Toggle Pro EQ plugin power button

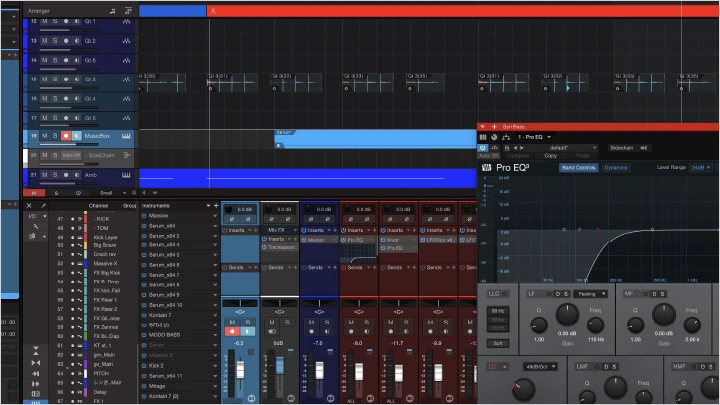483,148
